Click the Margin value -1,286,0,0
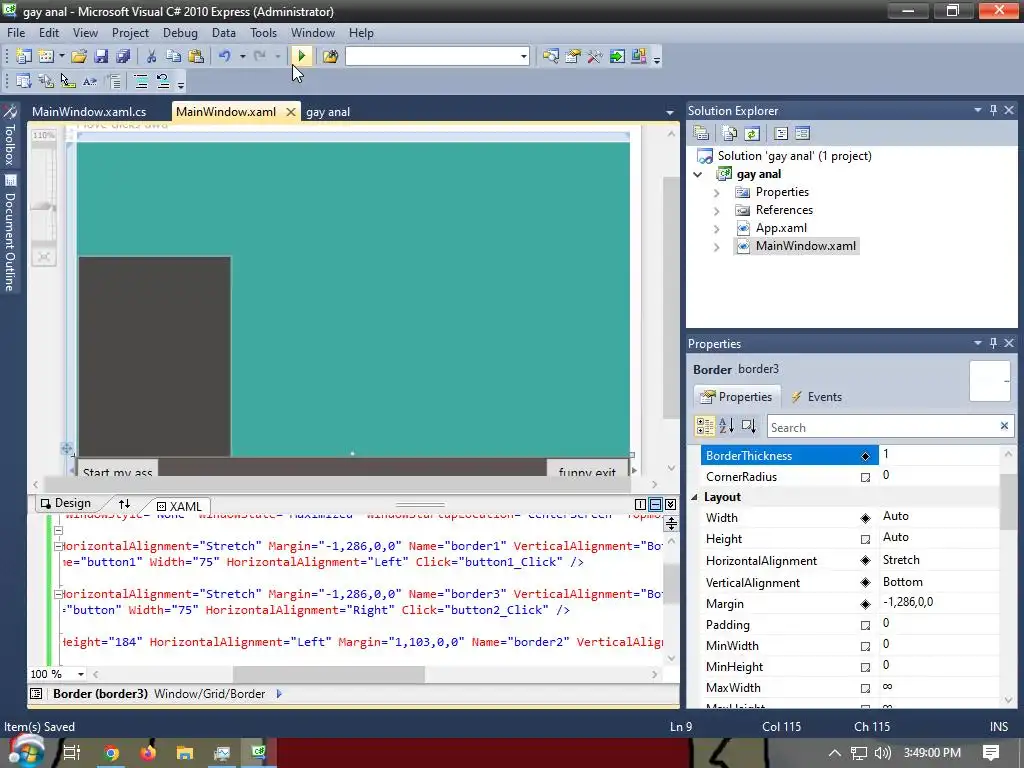 908,602
